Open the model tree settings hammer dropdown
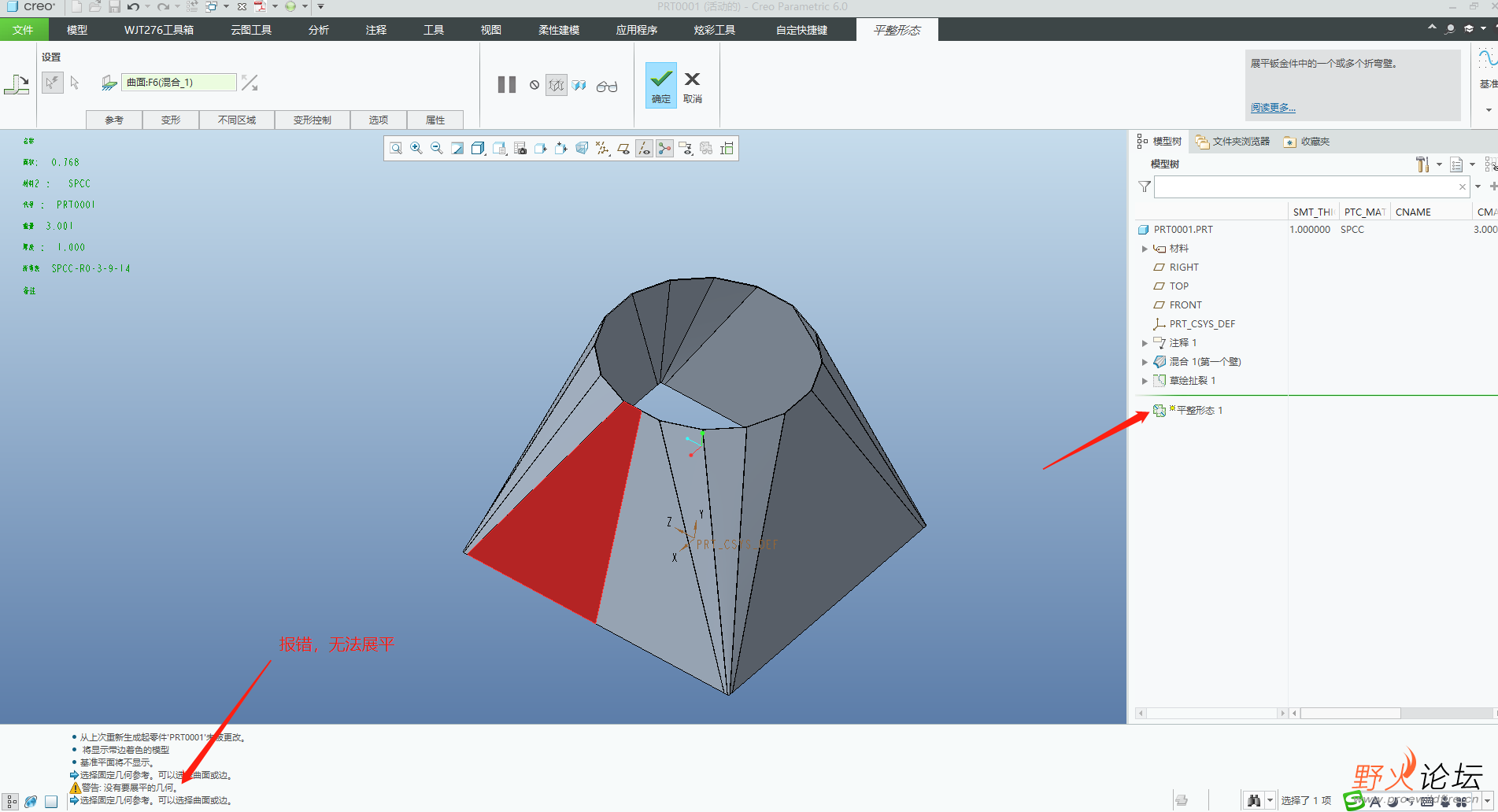 tap(1428, 164)
